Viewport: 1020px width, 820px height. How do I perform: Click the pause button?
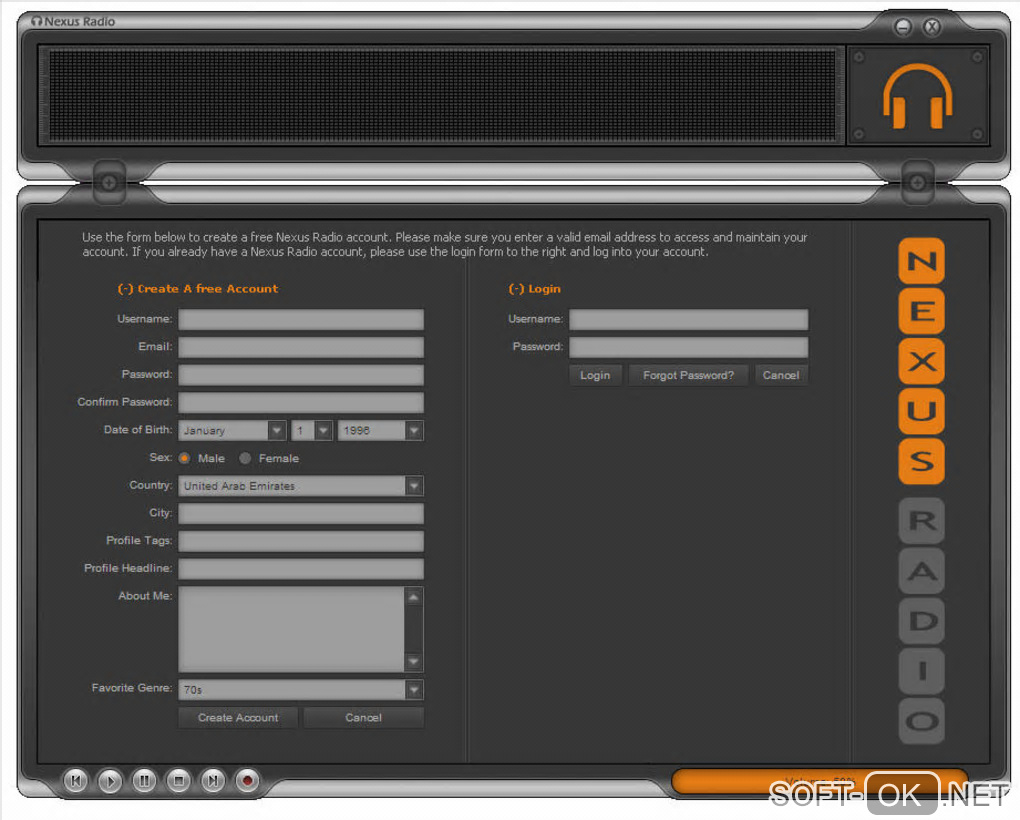coord(144,780)
